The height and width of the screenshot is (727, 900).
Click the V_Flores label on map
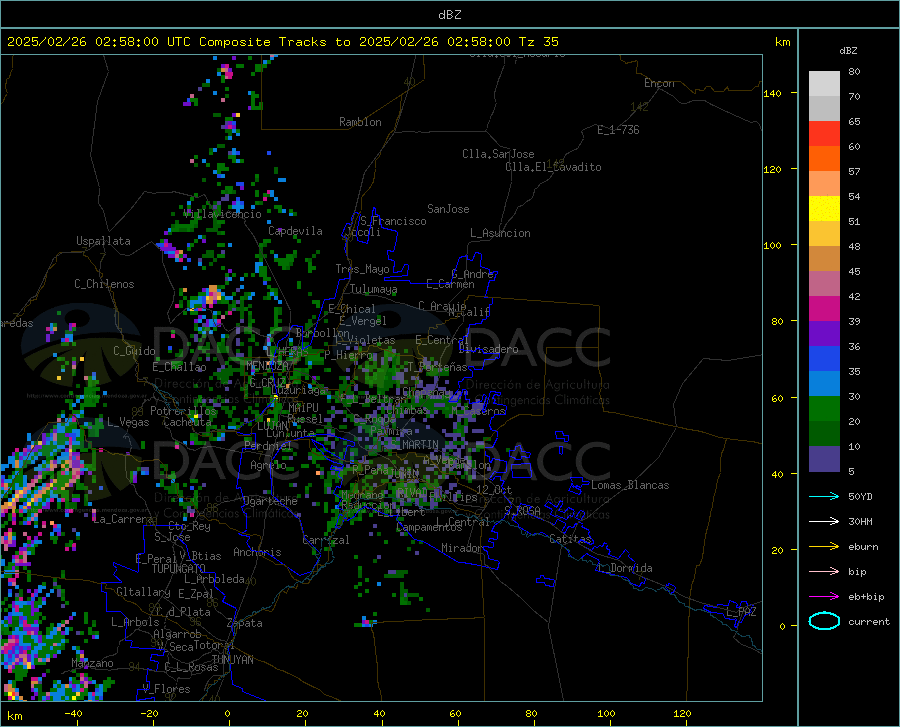pos(166,689)
